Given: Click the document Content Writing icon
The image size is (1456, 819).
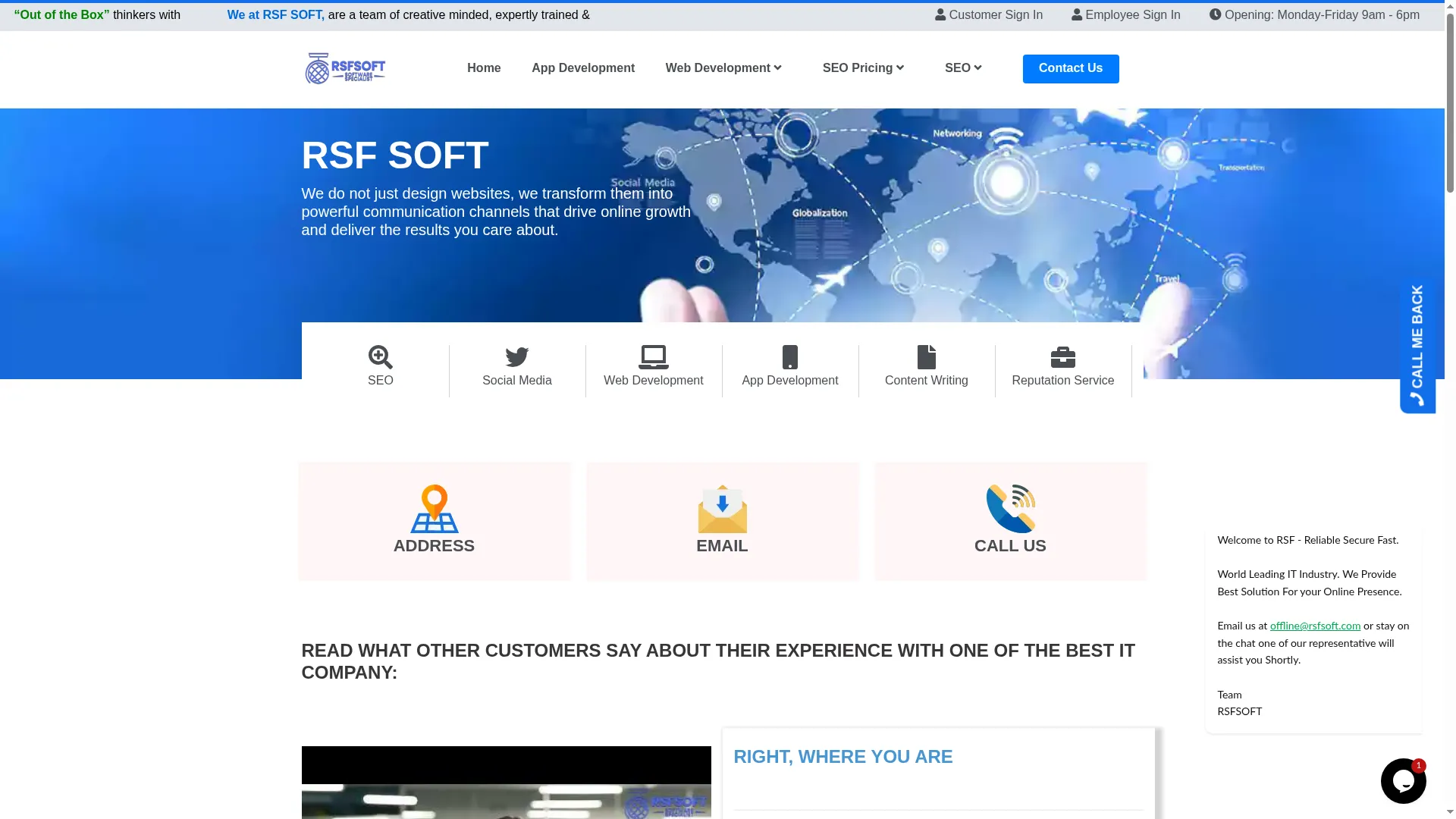Looking at the screenshot, I should pos(927,357).
